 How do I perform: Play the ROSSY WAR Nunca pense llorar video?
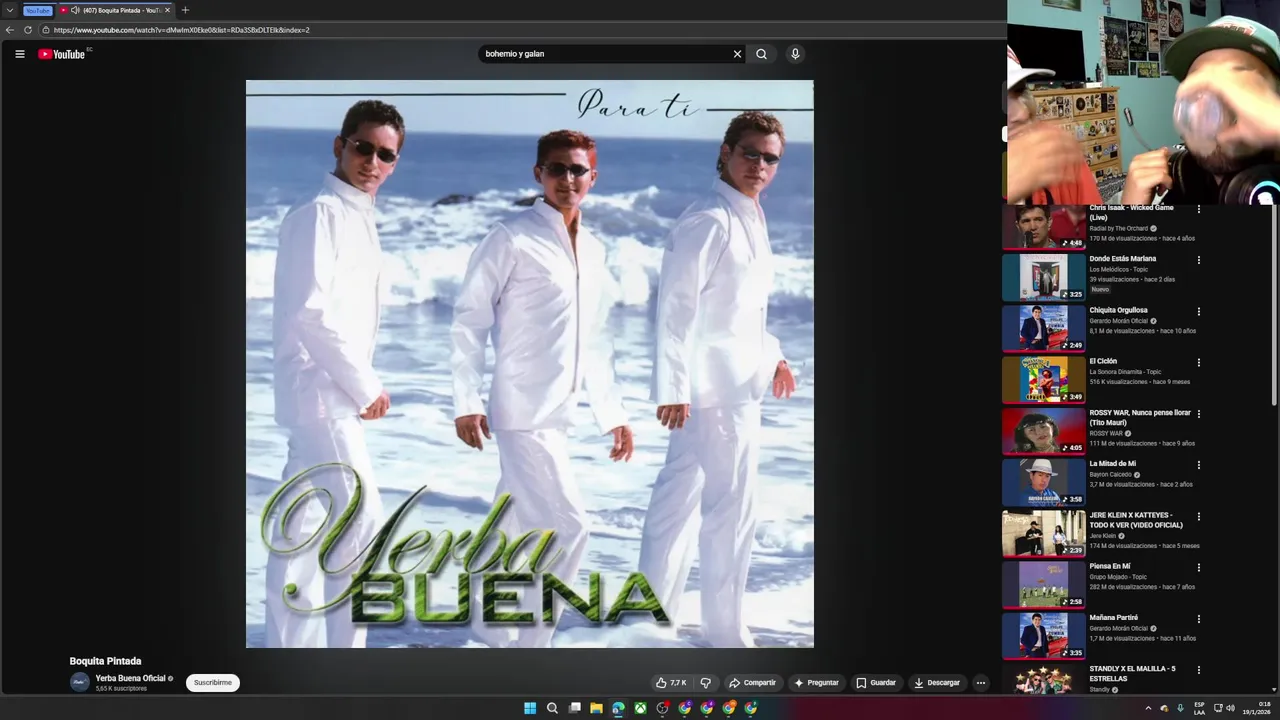[x=1044, y=431]
